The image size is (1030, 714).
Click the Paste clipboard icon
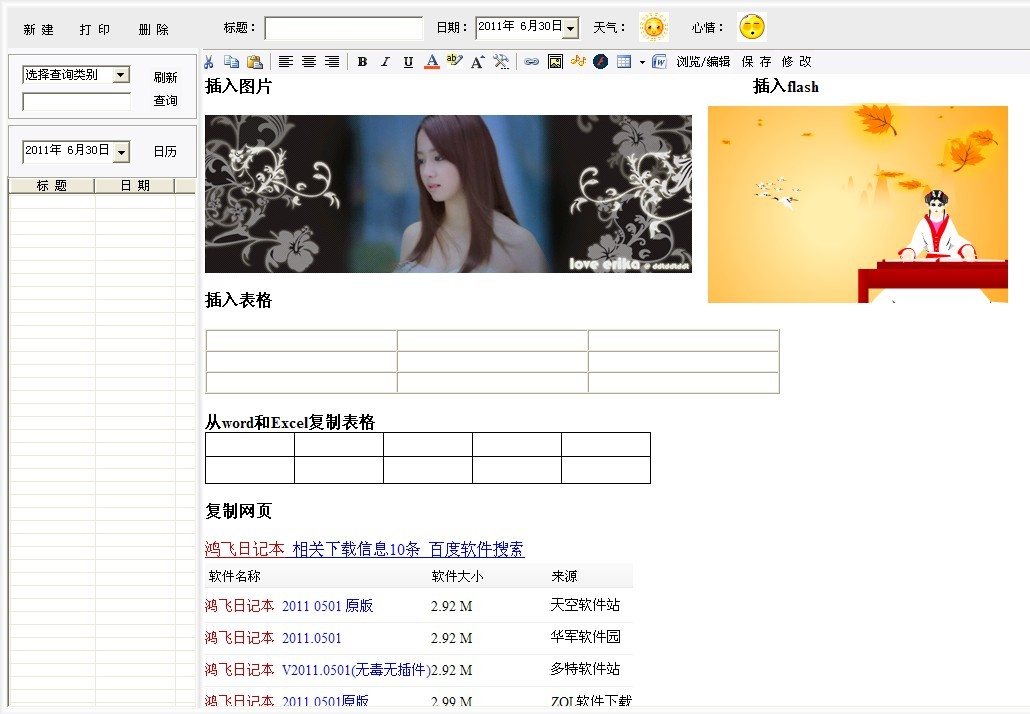pyautogui.click(x=255, y=62)
